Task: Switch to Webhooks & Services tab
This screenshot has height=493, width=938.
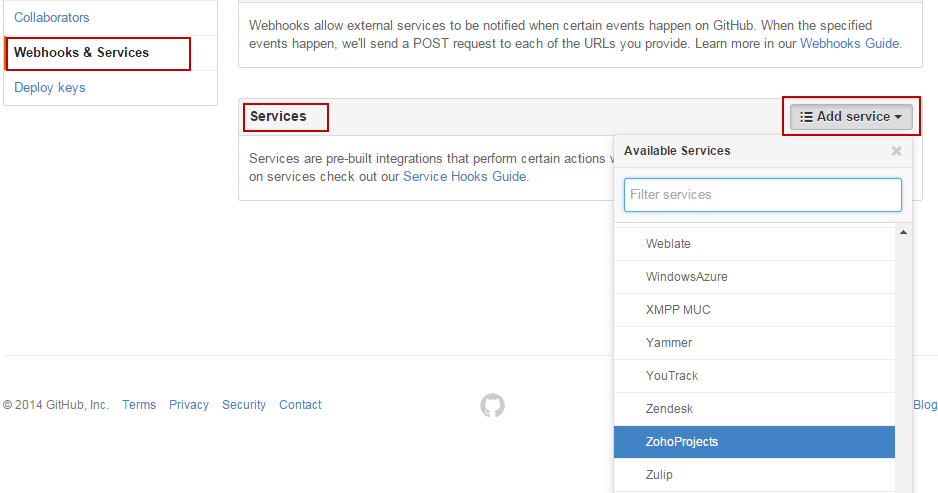Action: click(x=82, y=53)
